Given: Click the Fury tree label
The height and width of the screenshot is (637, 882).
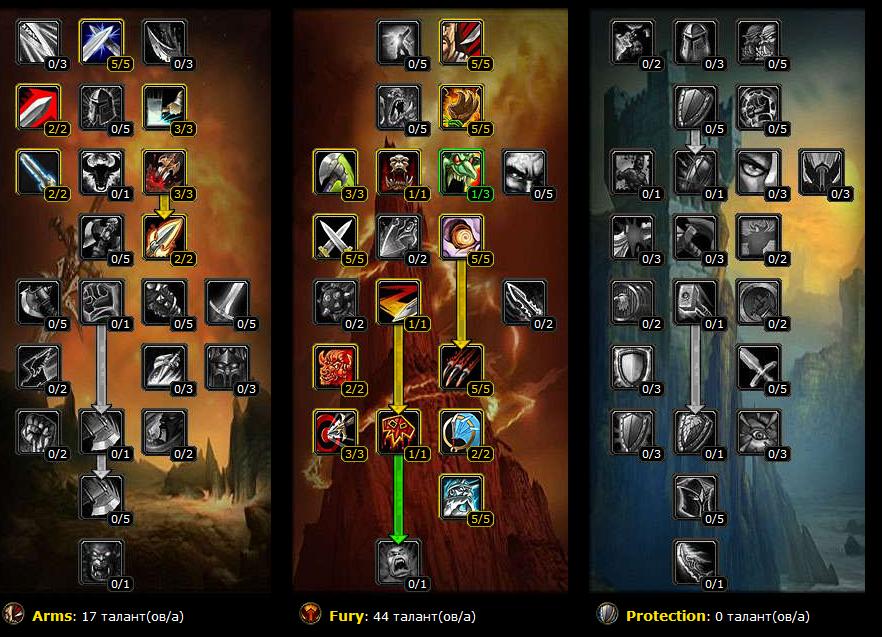Looking at the screenshot, I should 348,616.
